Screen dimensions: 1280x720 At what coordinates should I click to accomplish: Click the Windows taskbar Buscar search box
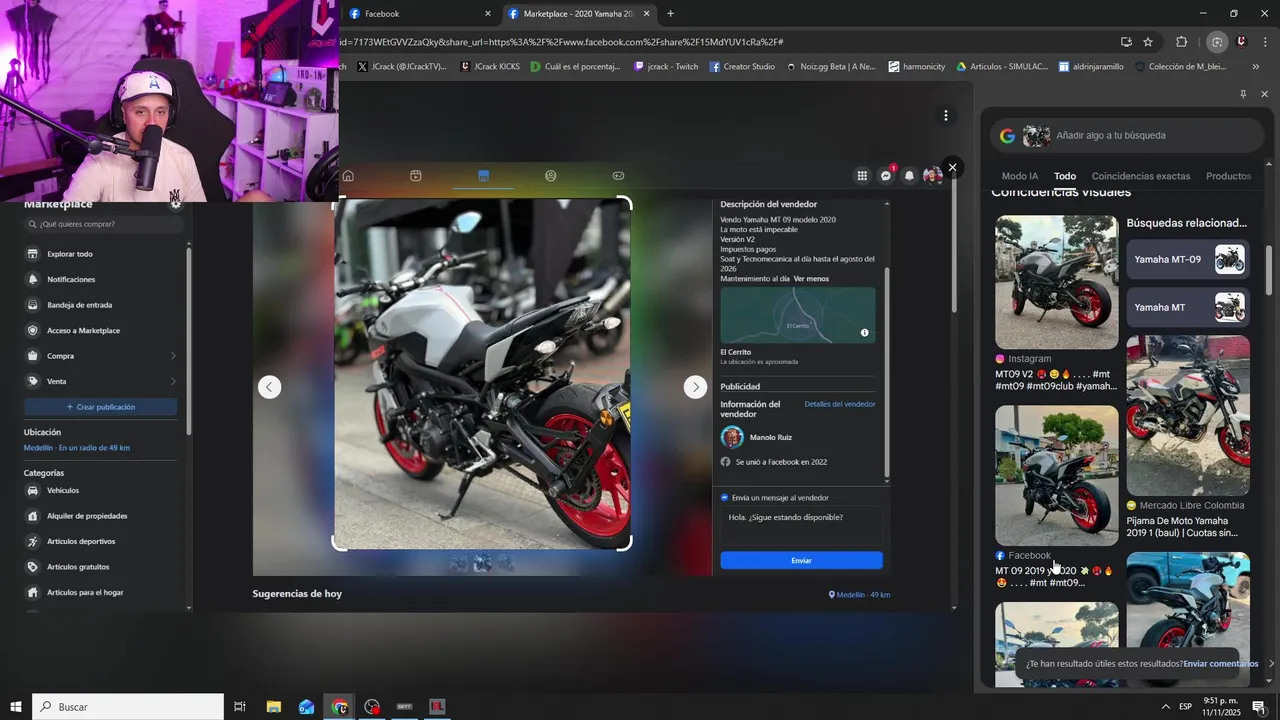tap(128, 707)
